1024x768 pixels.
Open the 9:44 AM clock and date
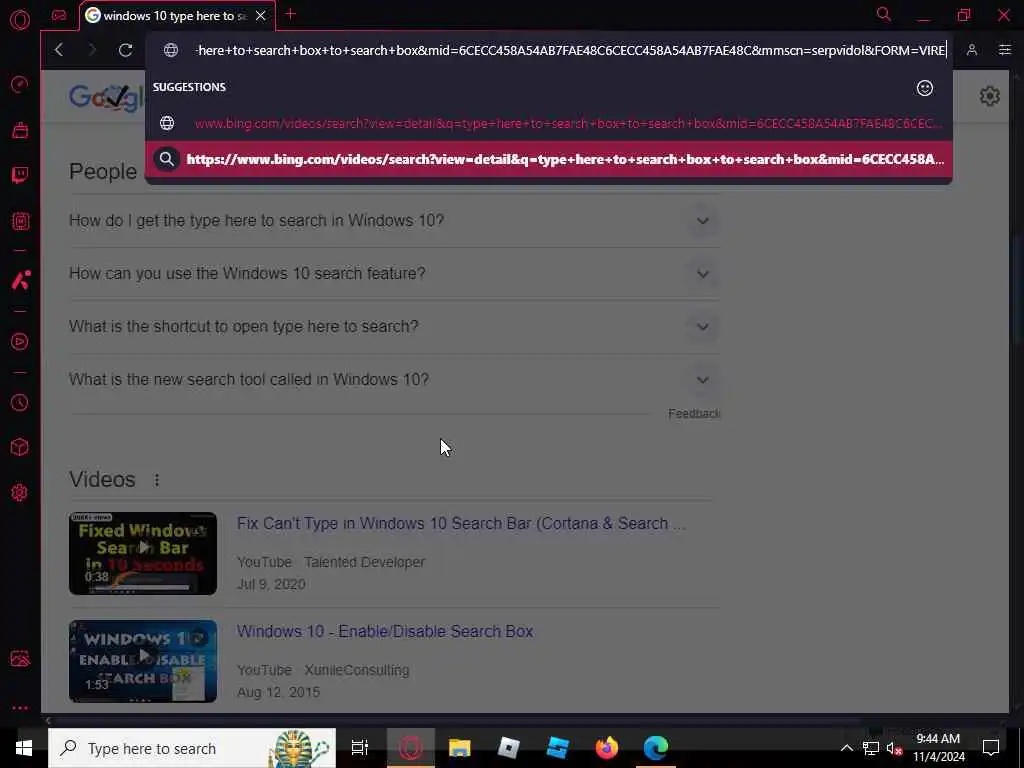(938, 748)
